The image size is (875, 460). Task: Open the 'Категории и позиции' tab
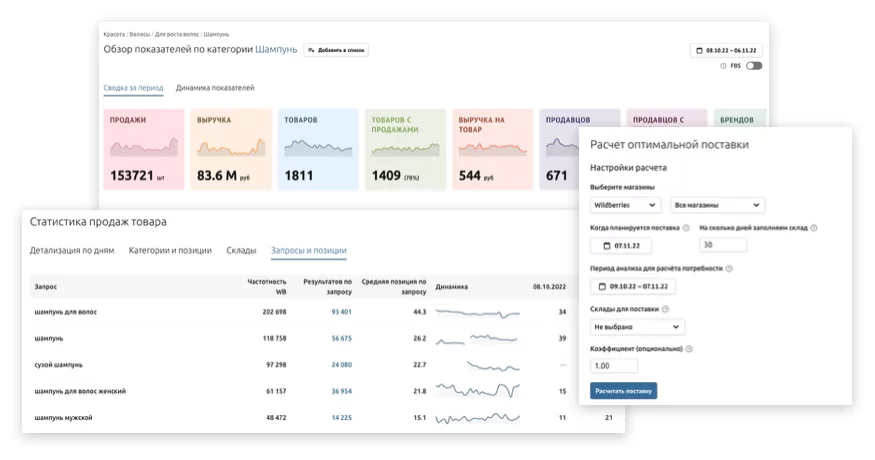pyautogui.click(x=170, y=250)
